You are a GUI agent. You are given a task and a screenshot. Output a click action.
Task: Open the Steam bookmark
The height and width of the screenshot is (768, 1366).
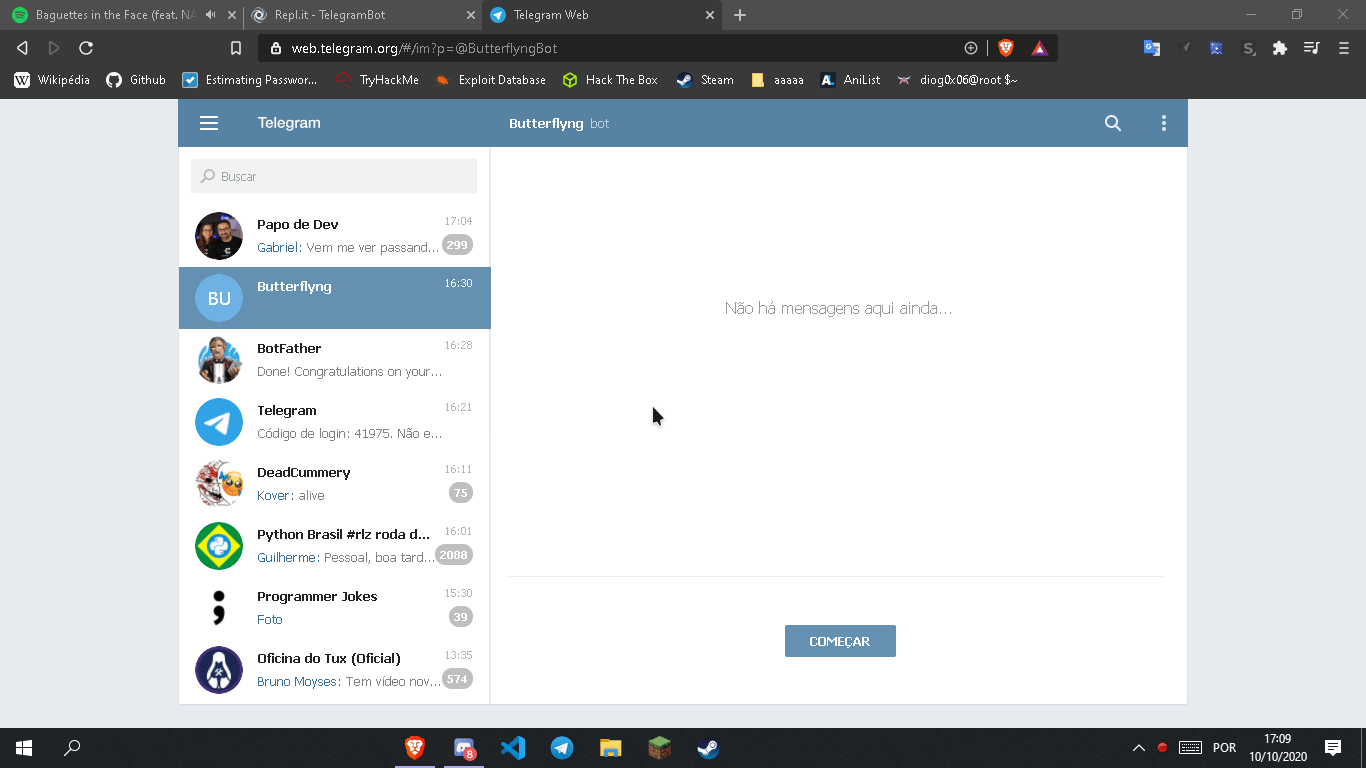pos(705,80)
